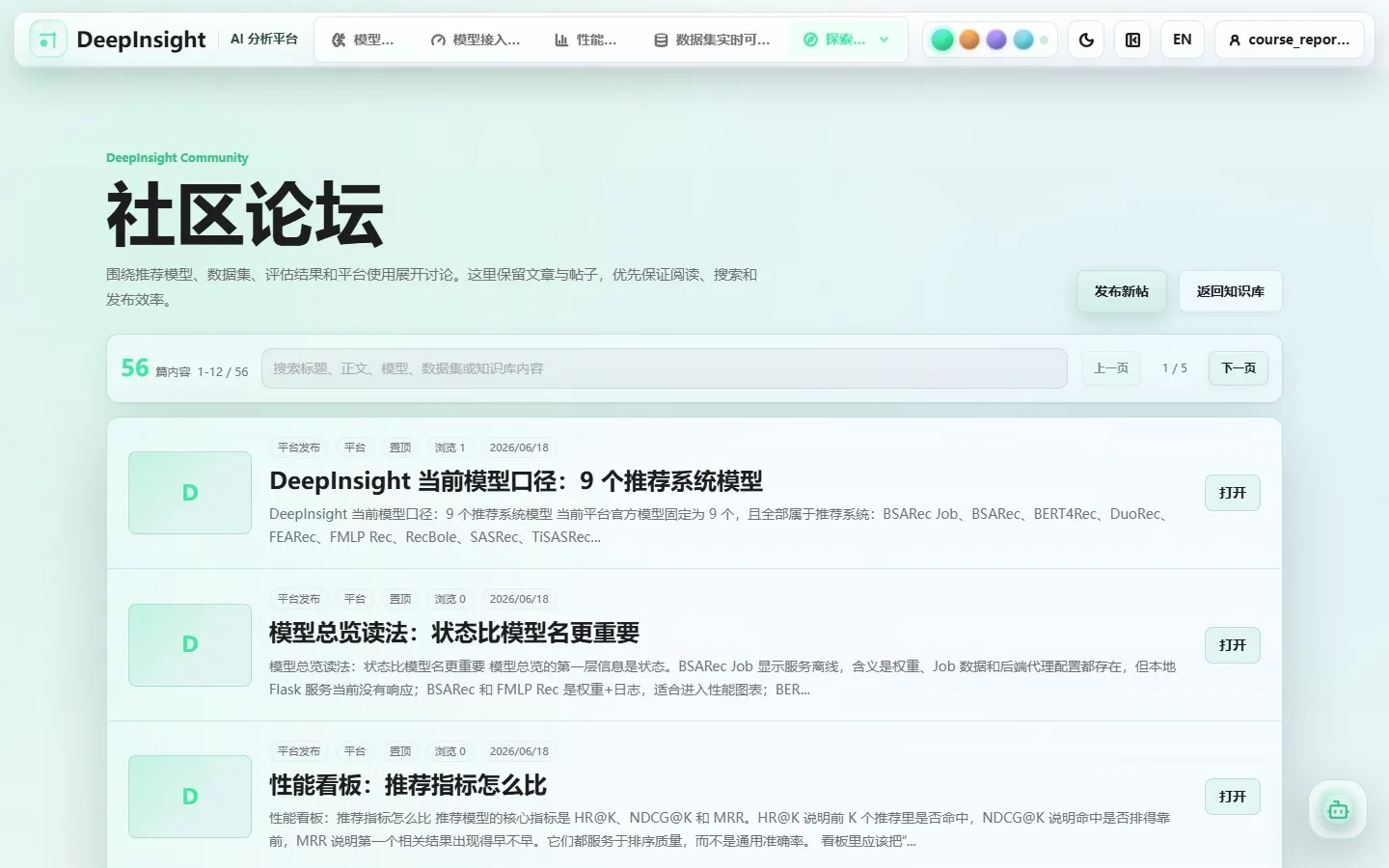
Task: Click the 1 / 5 page indicator
Action: tap(1175, 368)
